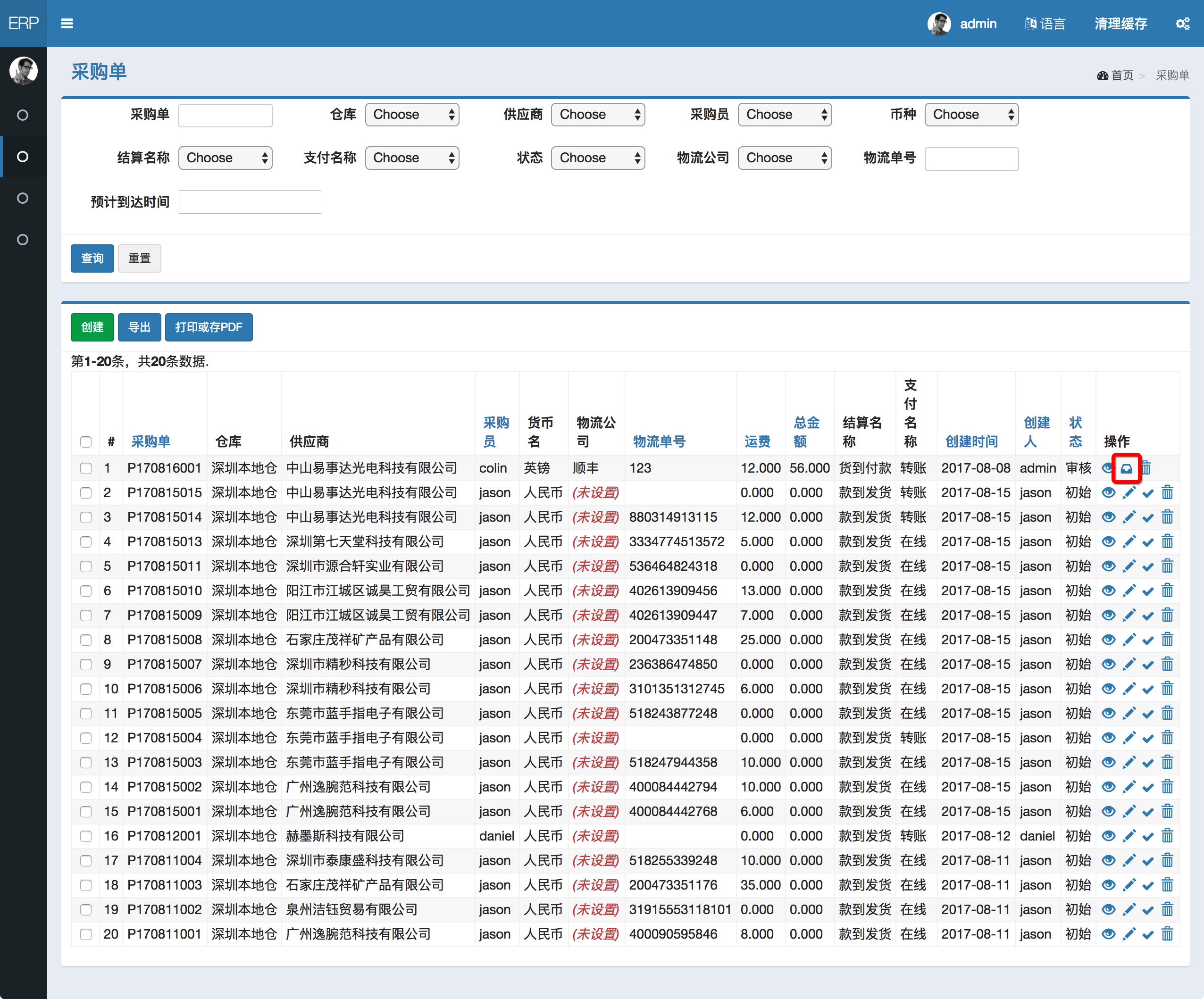Click approve checkmark icon for order P170815014

pyautogui.click(x=1148, y=517)
